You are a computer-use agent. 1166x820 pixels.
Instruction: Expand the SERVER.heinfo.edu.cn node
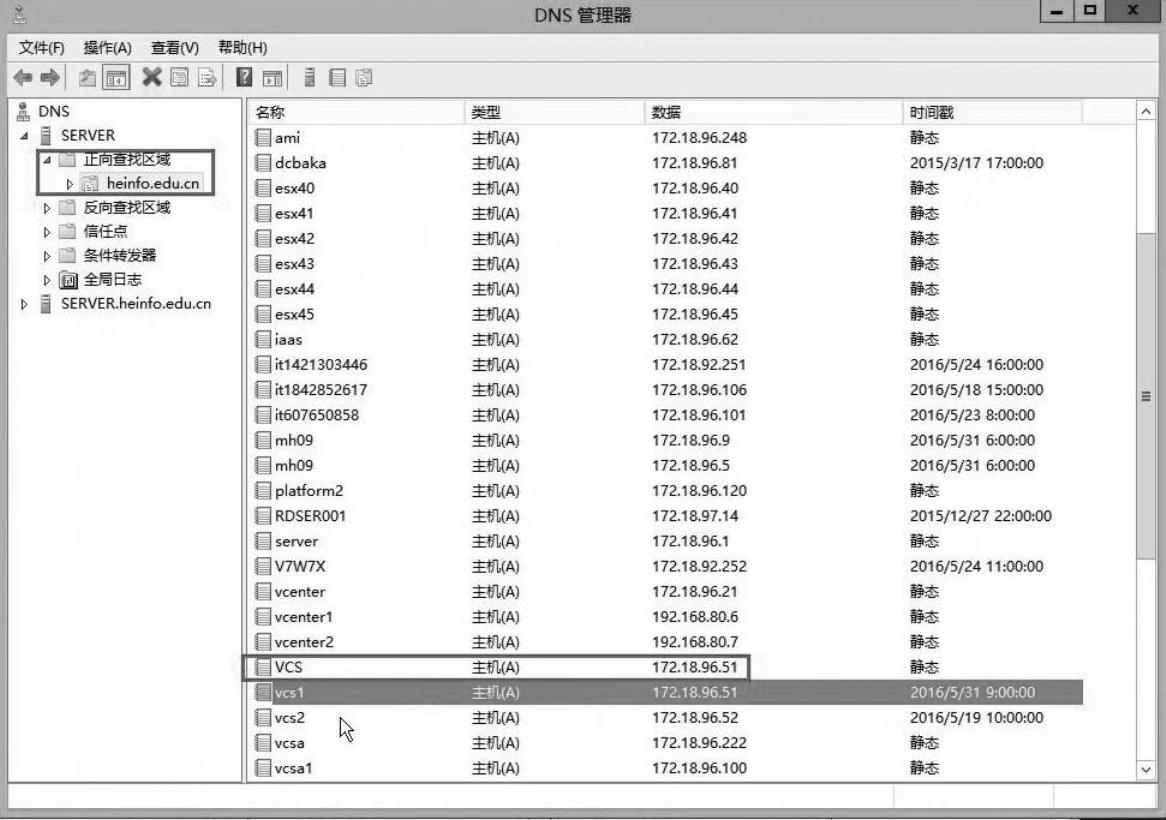[25, 304]
